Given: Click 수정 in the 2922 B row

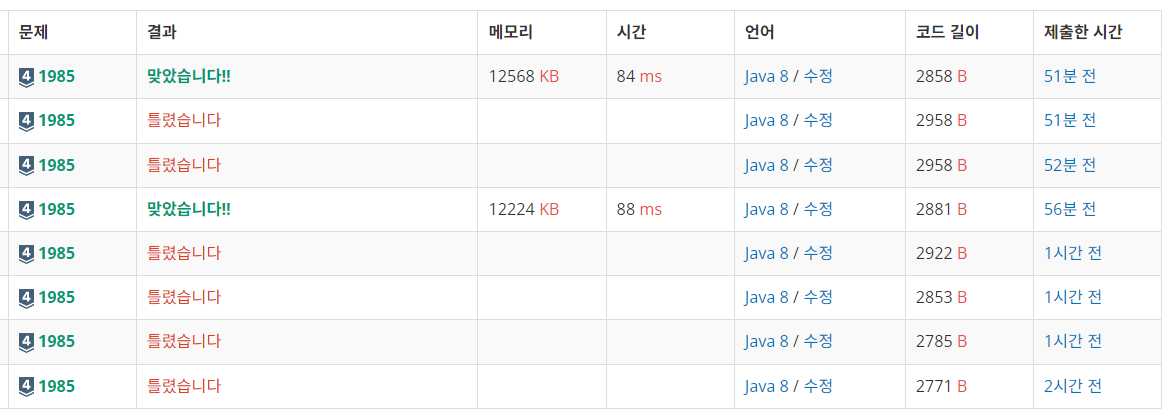Looking at the screenshot, I should (x=818, y=254).
